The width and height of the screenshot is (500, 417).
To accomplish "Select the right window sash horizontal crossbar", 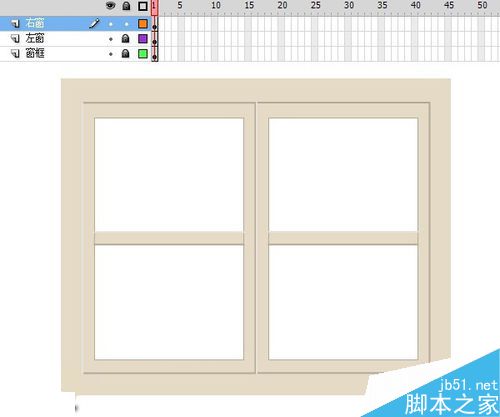I will (343, 238).
